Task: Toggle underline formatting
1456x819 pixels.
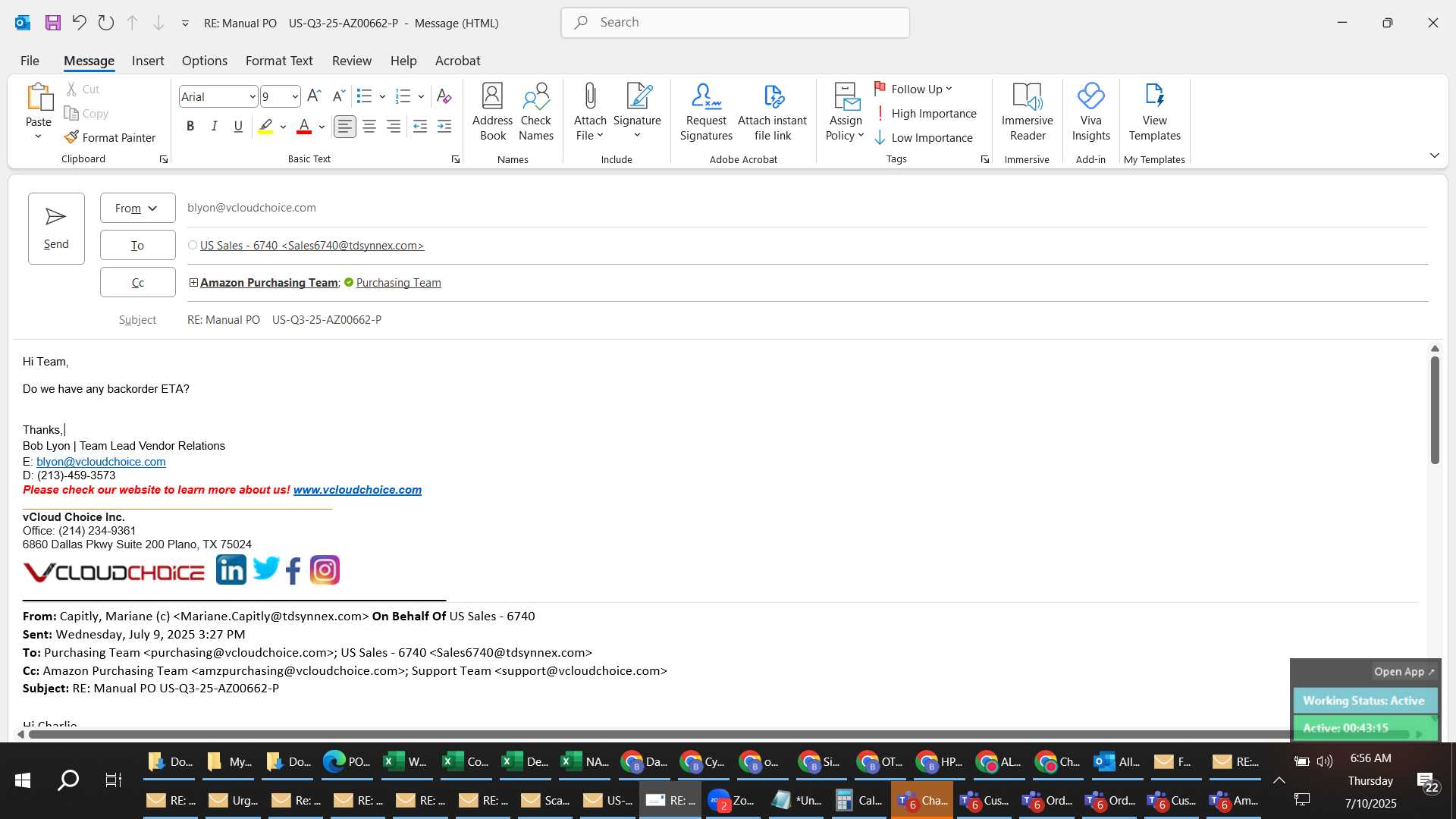Action: [238, 127]
